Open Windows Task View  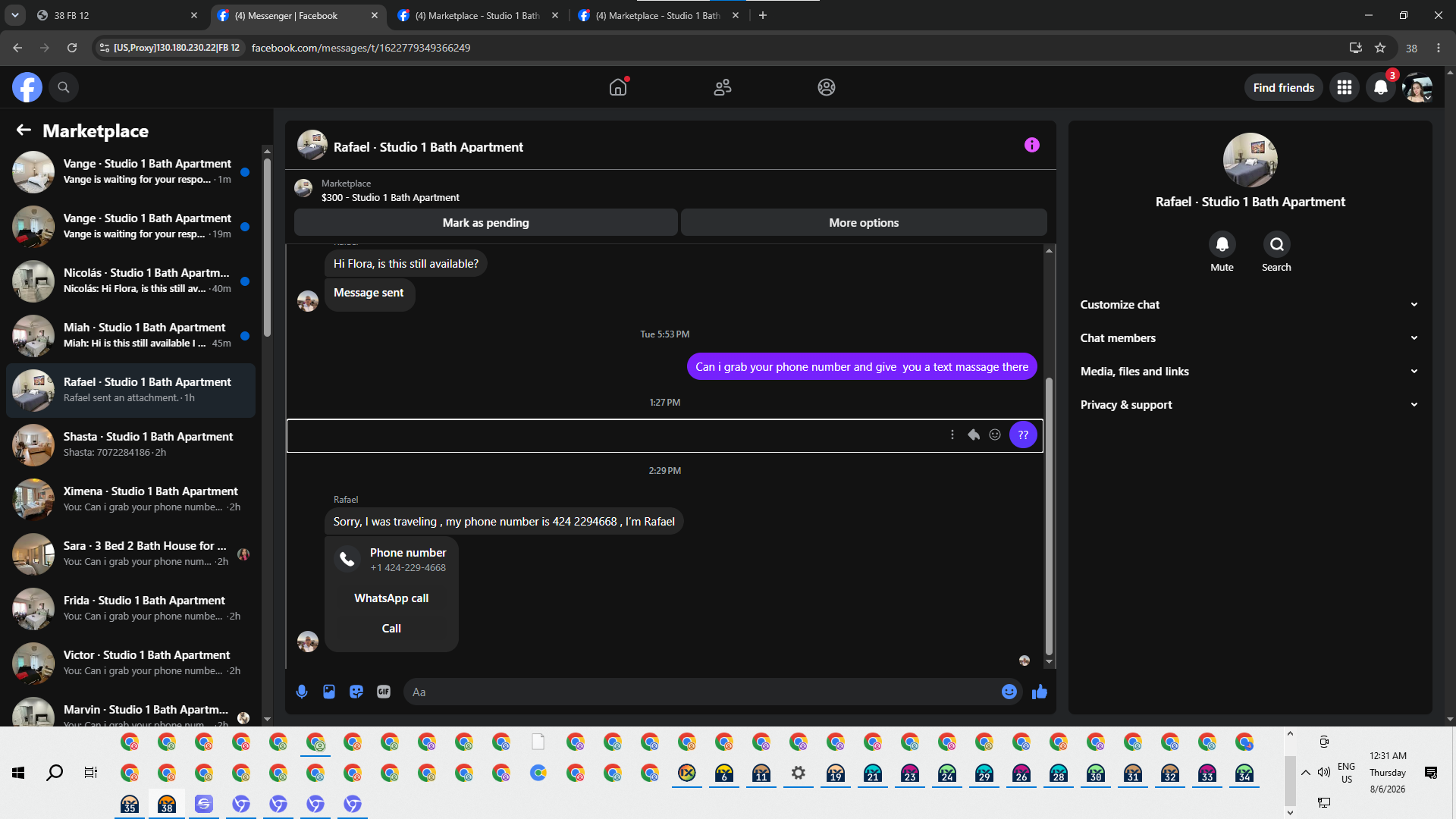pyautogui.click(x=91, y=773)
